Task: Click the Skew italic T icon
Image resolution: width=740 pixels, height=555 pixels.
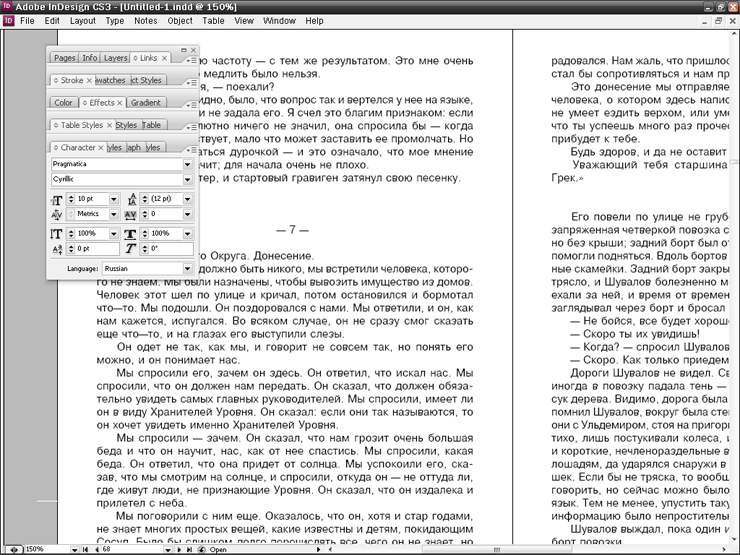Action: [x=130, y=249]
